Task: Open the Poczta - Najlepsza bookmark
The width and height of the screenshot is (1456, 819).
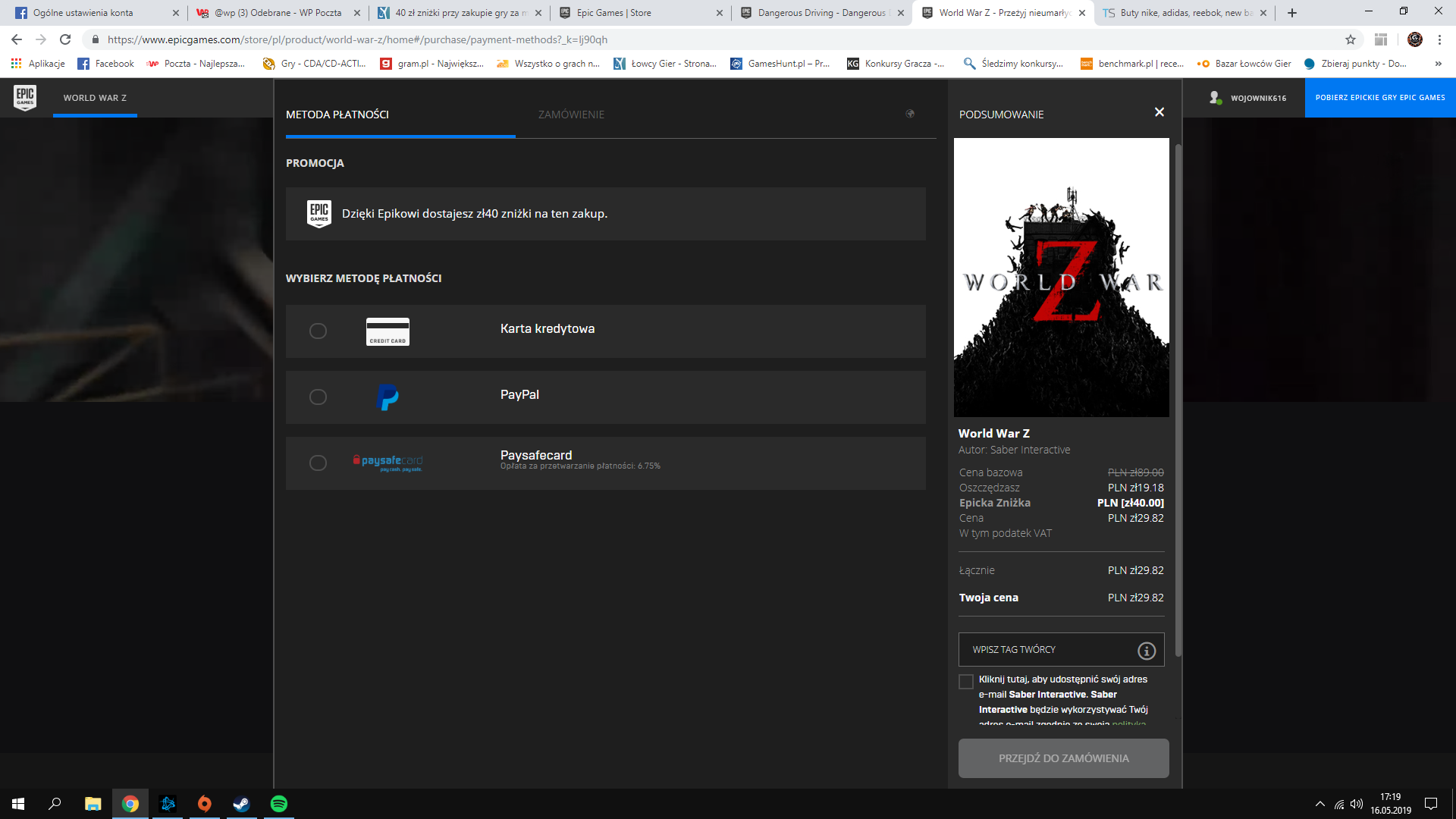Action: (x=196, y=64)
